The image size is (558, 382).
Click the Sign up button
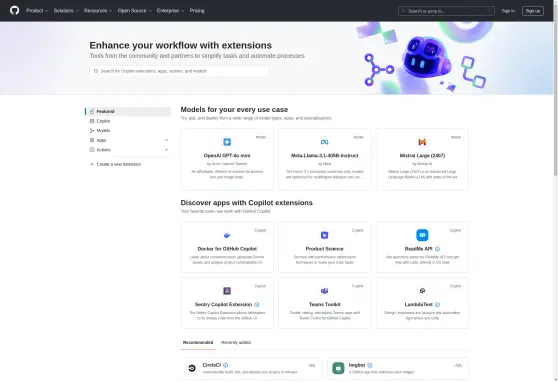[533, 11]
